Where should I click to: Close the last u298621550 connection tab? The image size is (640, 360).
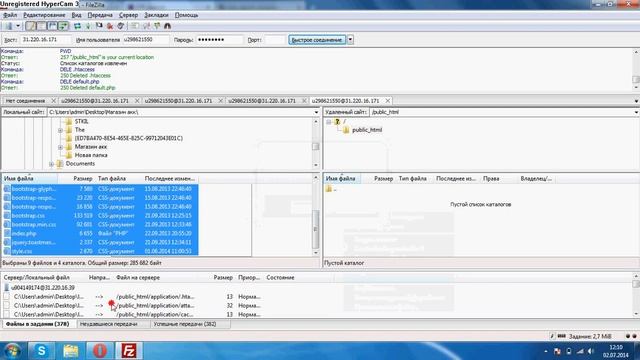click(x=387, y=100)
